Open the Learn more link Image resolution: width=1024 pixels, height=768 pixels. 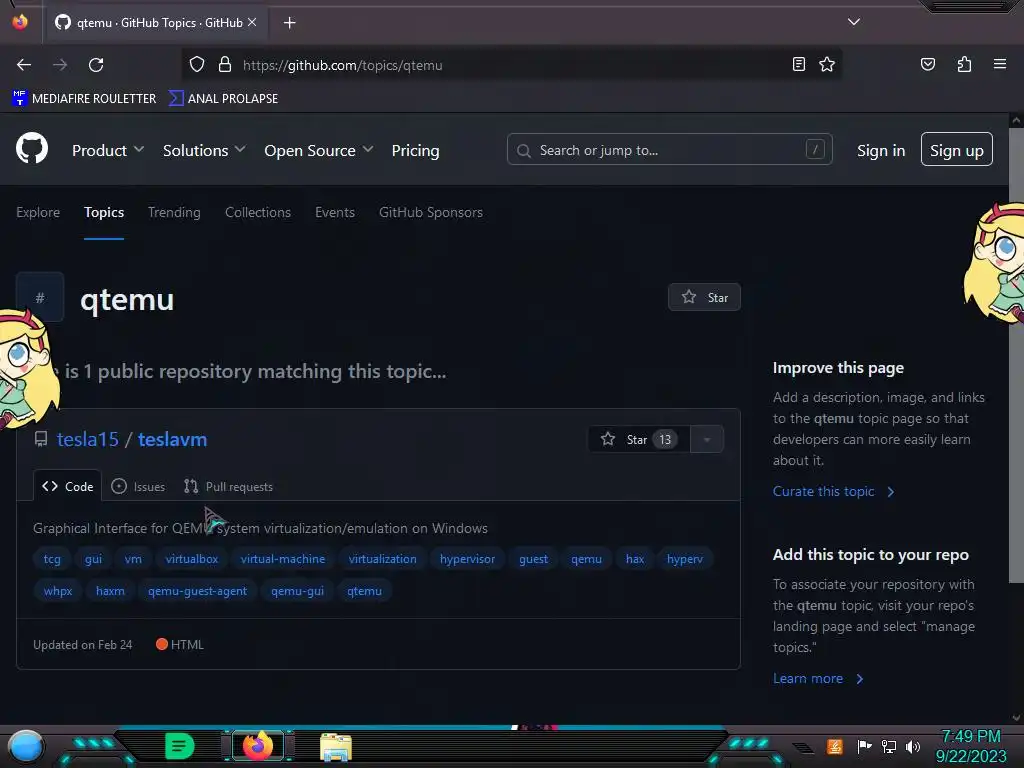click(818, 679)
